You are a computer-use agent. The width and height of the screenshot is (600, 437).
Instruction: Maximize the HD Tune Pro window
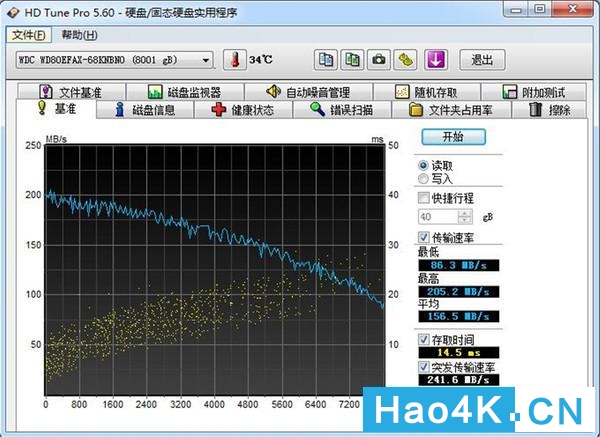click(x=540, y=10)
